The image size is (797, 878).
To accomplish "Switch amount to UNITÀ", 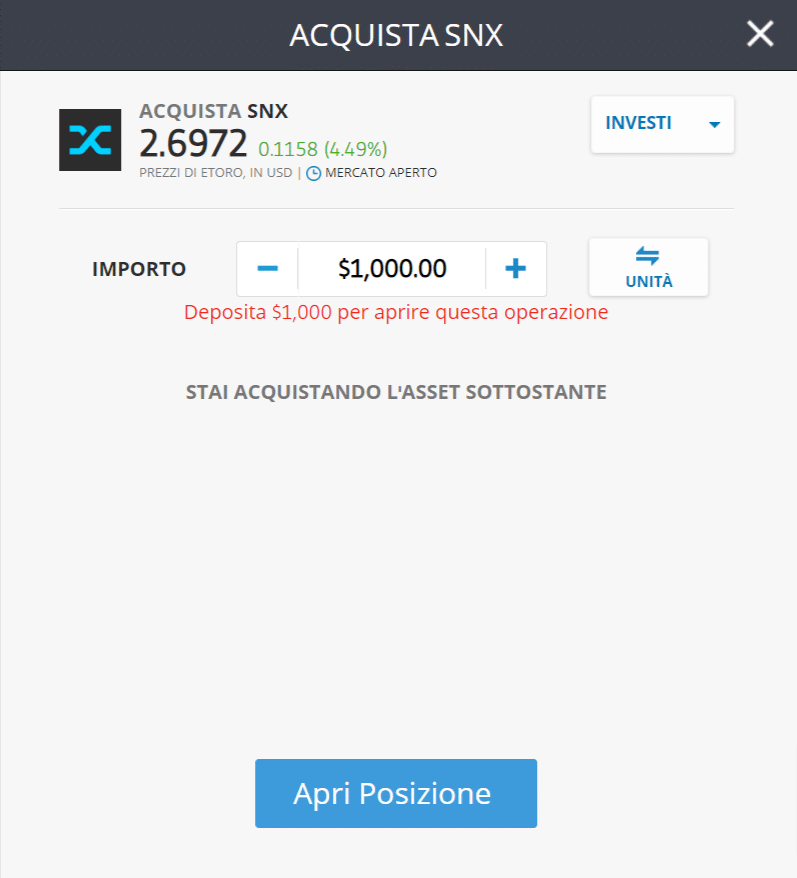I will coord(649,267).
